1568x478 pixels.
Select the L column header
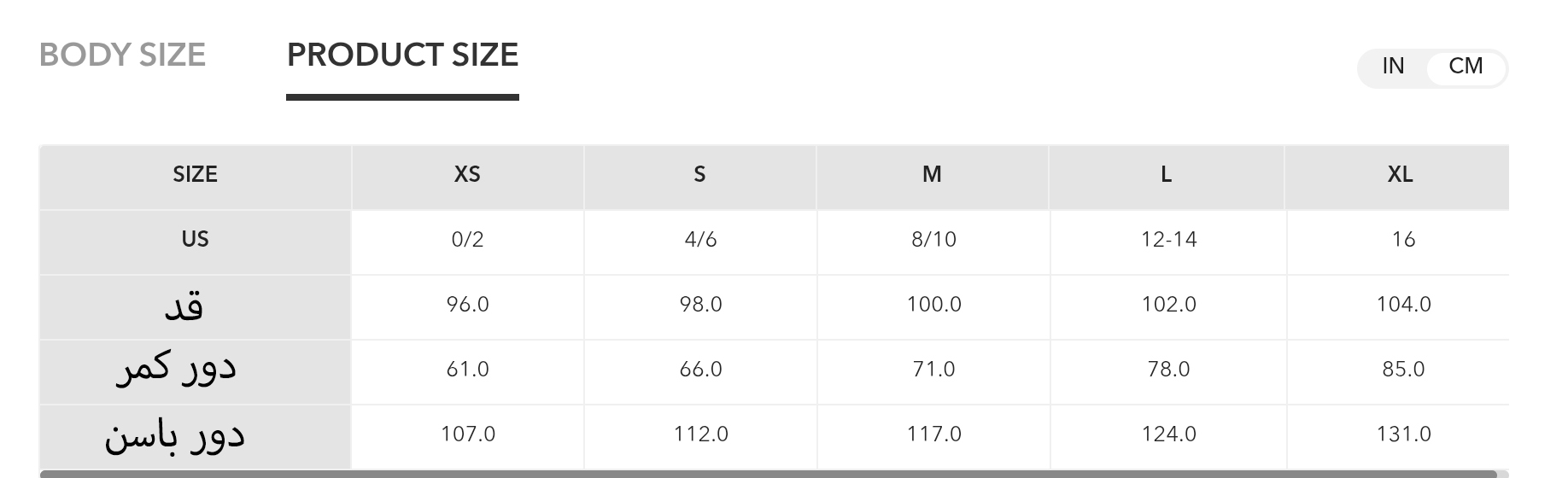coord(1166,175)
